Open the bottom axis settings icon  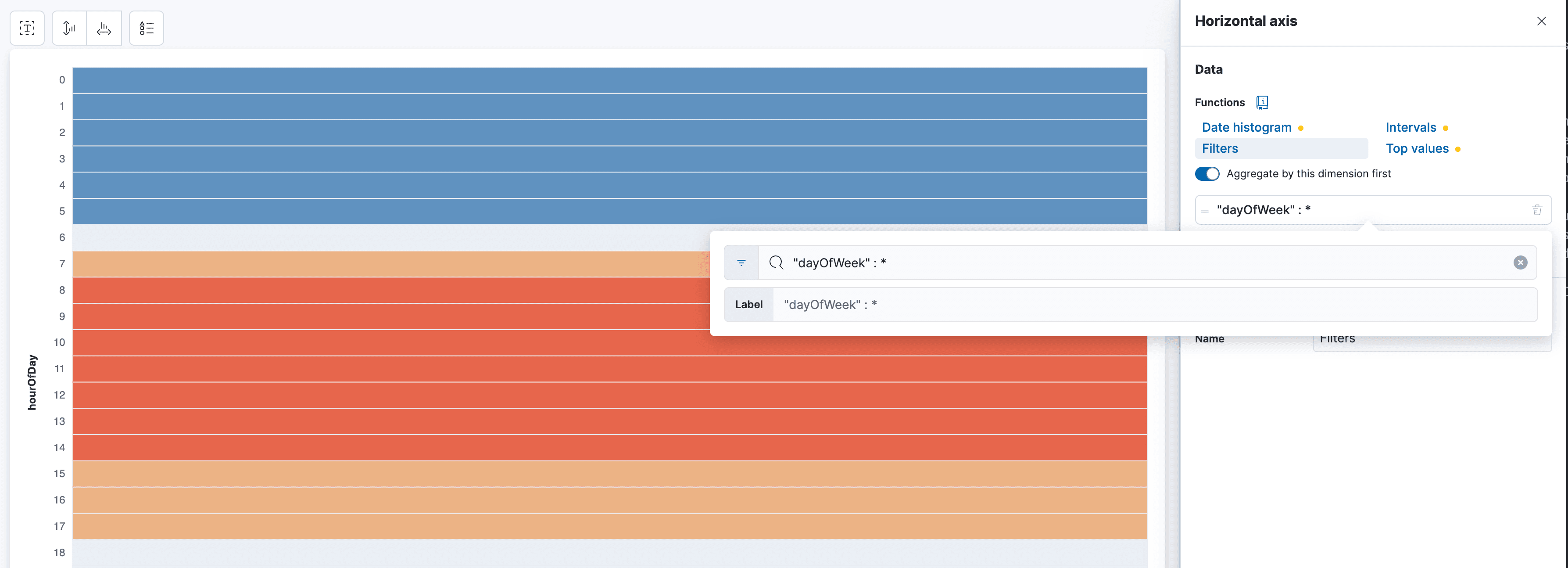point(104,28)
